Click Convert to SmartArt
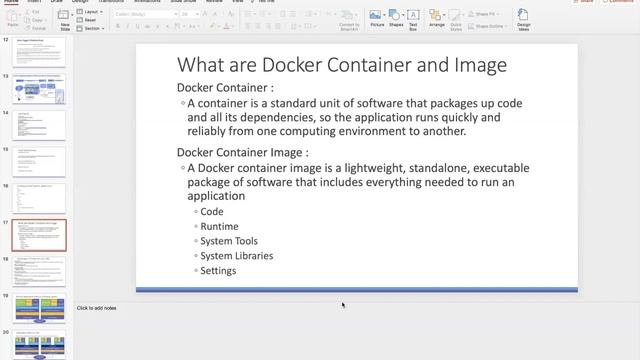The width and height of the screenshot is (640, 360). click(x=349, y=20)
